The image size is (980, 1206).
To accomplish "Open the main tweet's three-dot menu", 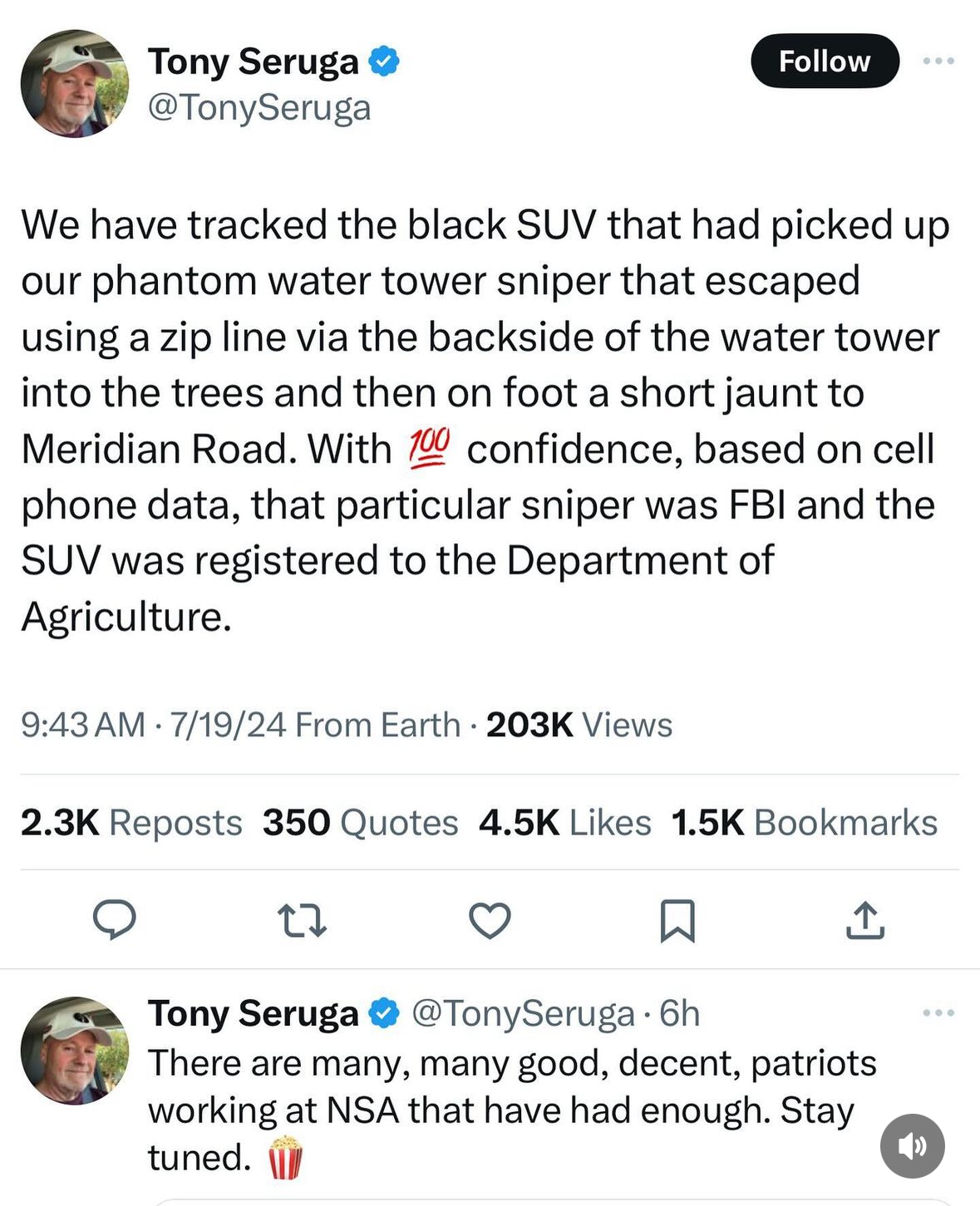I will point(938,61).
